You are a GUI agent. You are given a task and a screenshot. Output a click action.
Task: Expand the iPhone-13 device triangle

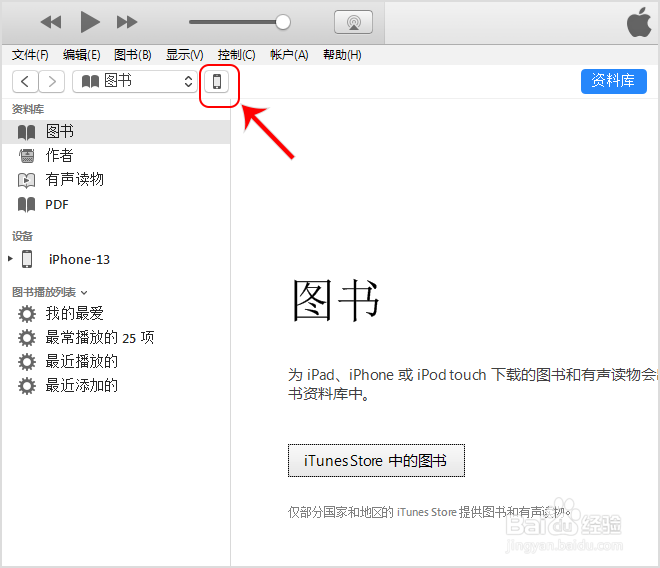[x=11, y=259]
